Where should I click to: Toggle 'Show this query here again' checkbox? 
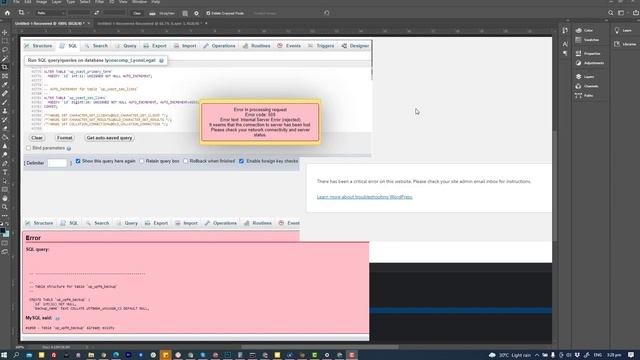[78, 161]
